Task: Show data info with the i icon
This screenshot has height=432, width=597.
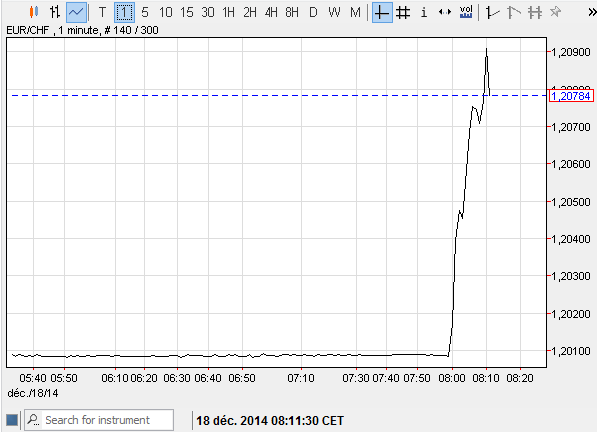Action: tap(424, 13)
